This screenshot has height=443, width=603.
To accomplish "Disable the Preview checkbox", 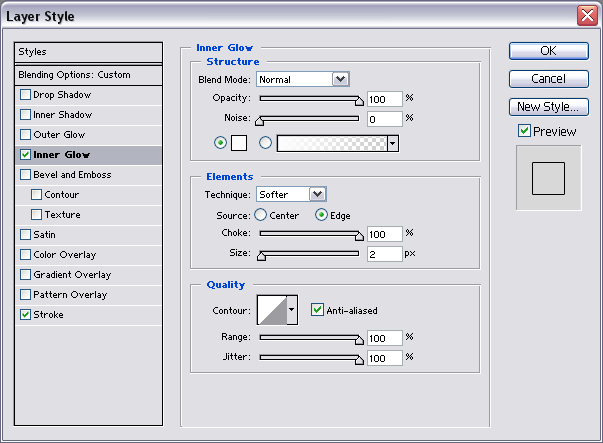I will pos(524,131).
